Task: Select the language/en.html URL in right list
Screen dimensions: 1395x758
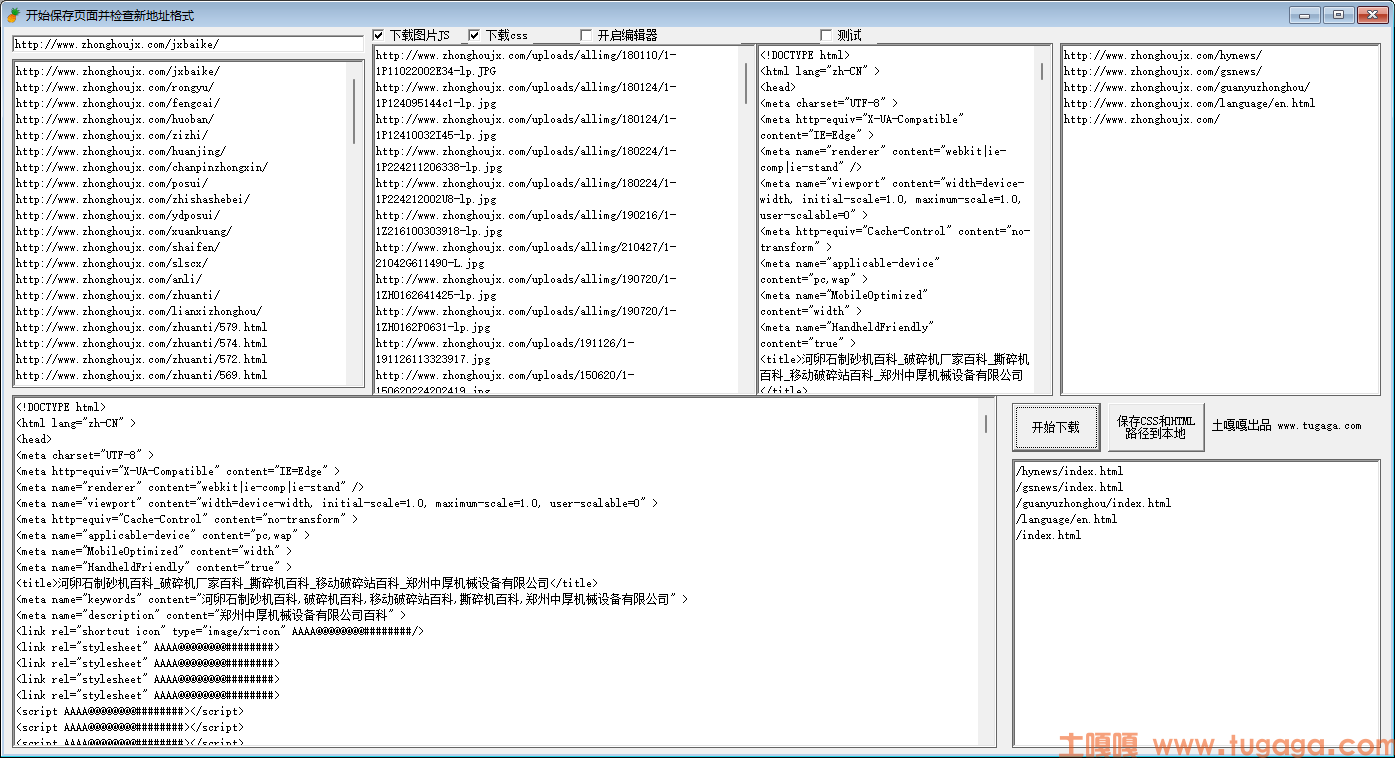Action: 1190,103
